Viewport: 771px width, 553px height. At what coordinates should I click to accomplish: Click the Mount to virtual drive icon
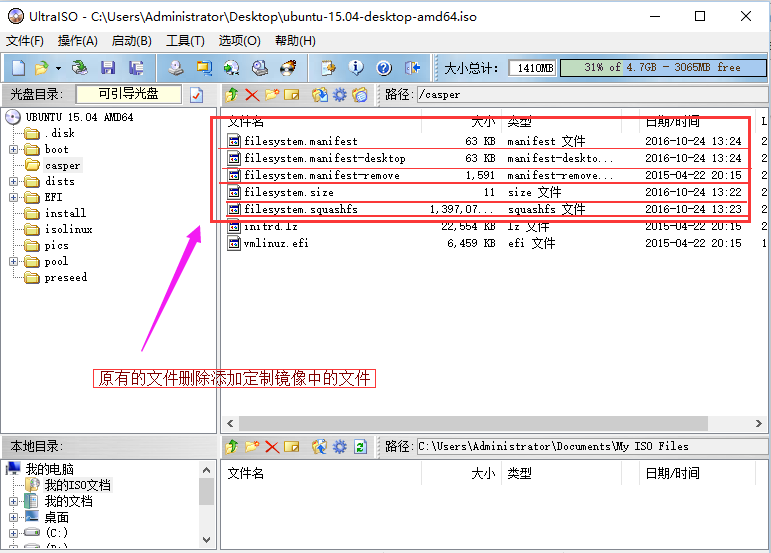pos(260,68)
